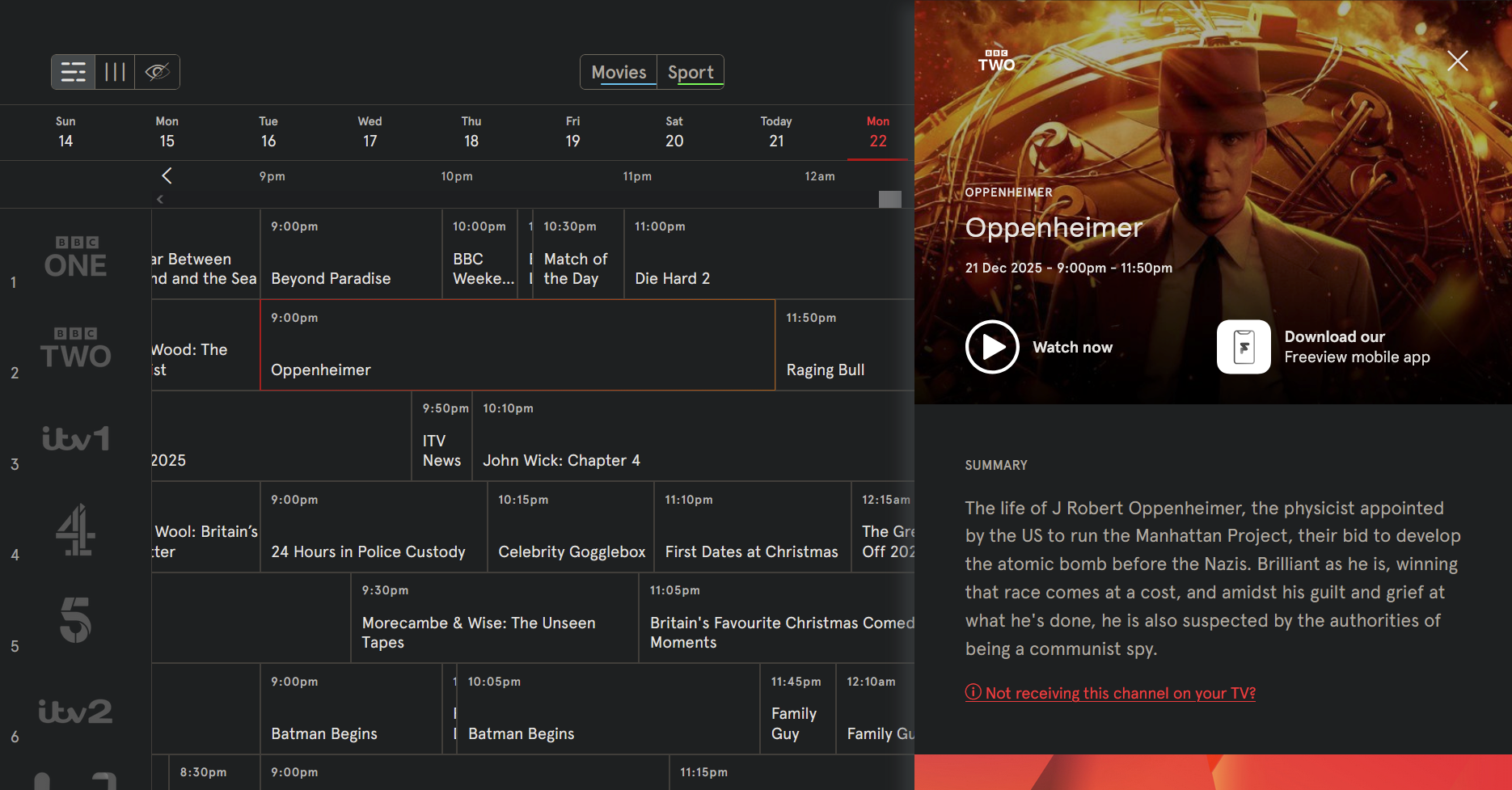Open Morecambe & Wise: The Unseen Tapes
This screenshot has height=790, width=1512.
[x=495, y=618]
